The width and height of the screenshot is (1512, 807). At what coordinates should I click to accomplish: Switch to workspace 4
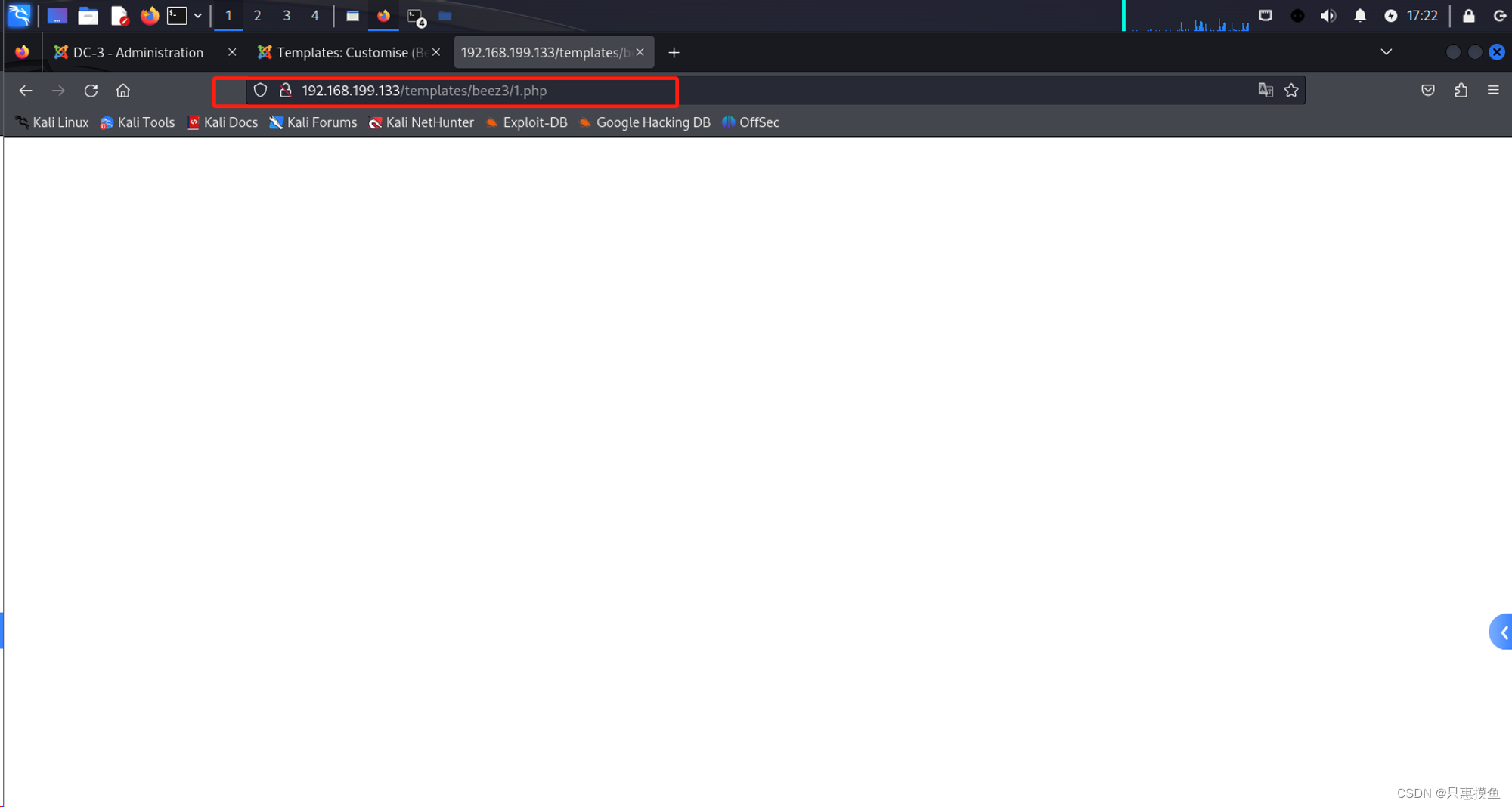(x=314, y=15)
